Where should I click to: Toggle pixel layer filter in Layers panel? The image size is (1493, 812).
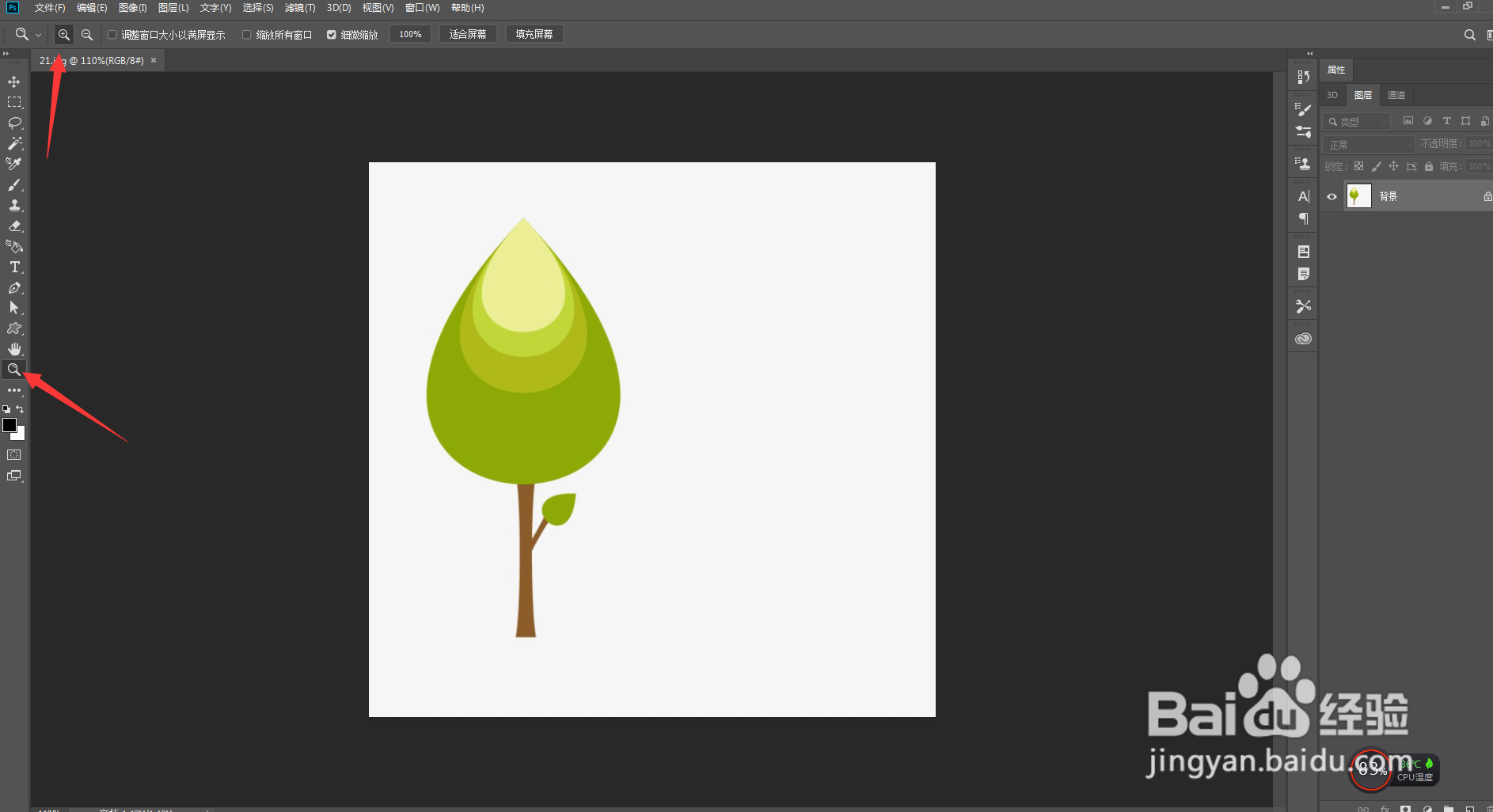pos(1408,121)
